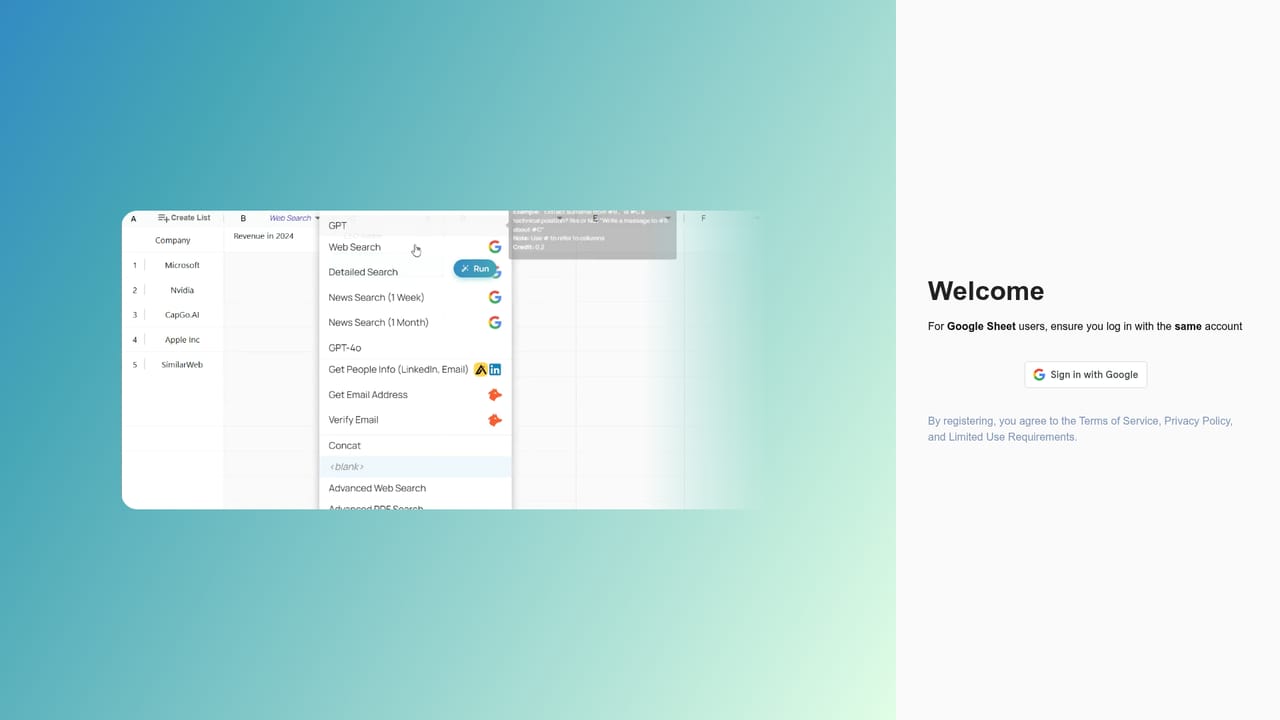Click the yellow icon beside Get People Info
This screenshot has width=1280, height=720.
pyautogui.click(x=481, y=369)
